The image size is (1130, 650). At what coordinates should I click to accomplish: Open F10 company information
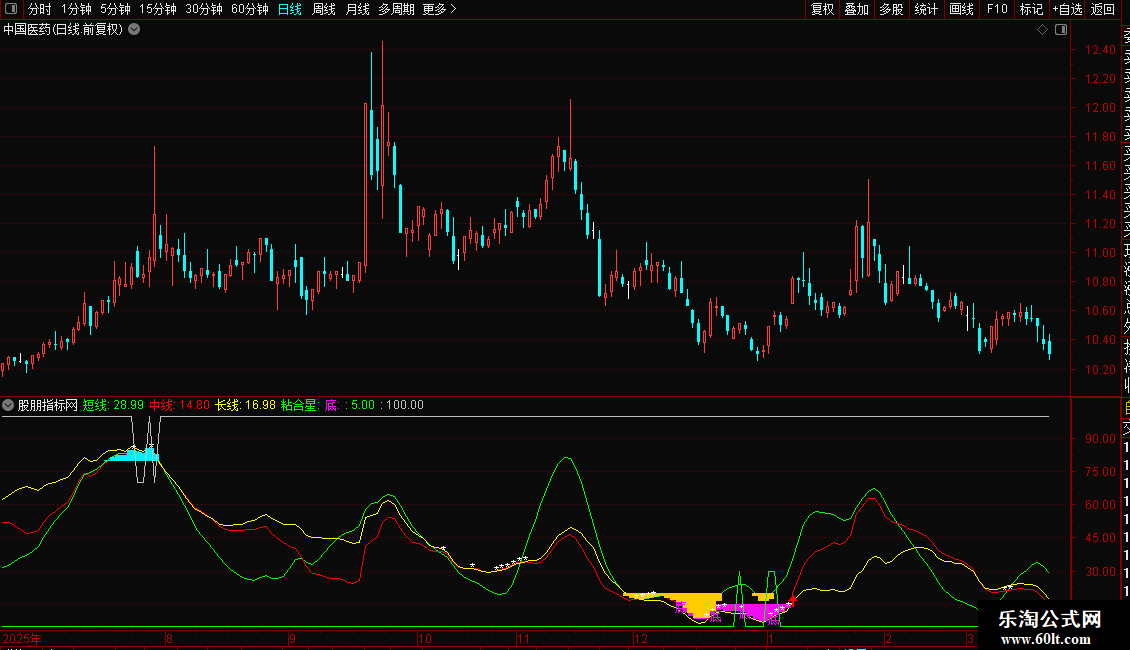pos(997,9)
